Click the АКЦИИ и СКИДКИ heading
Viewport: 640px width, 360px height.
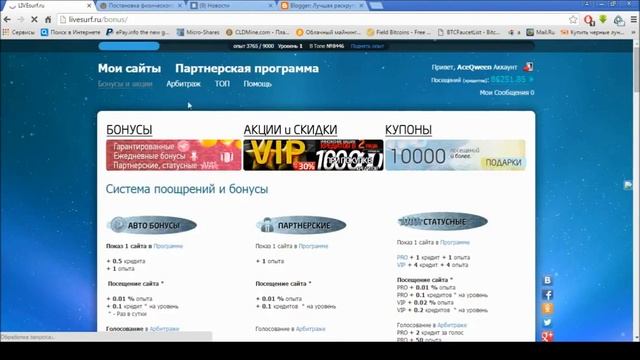pos(290,129)
